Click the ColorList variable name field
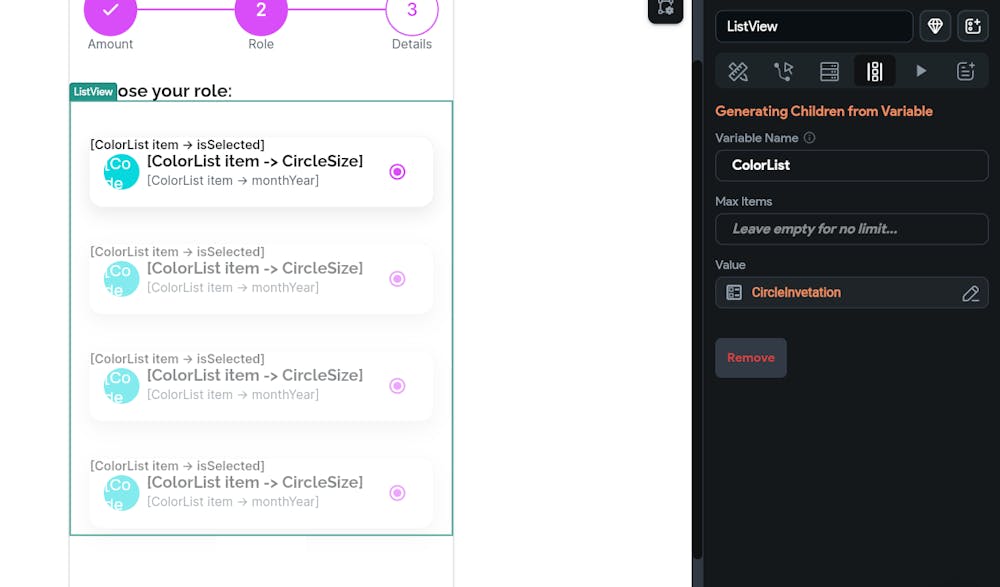1000x587 pixels. (851, 165)
